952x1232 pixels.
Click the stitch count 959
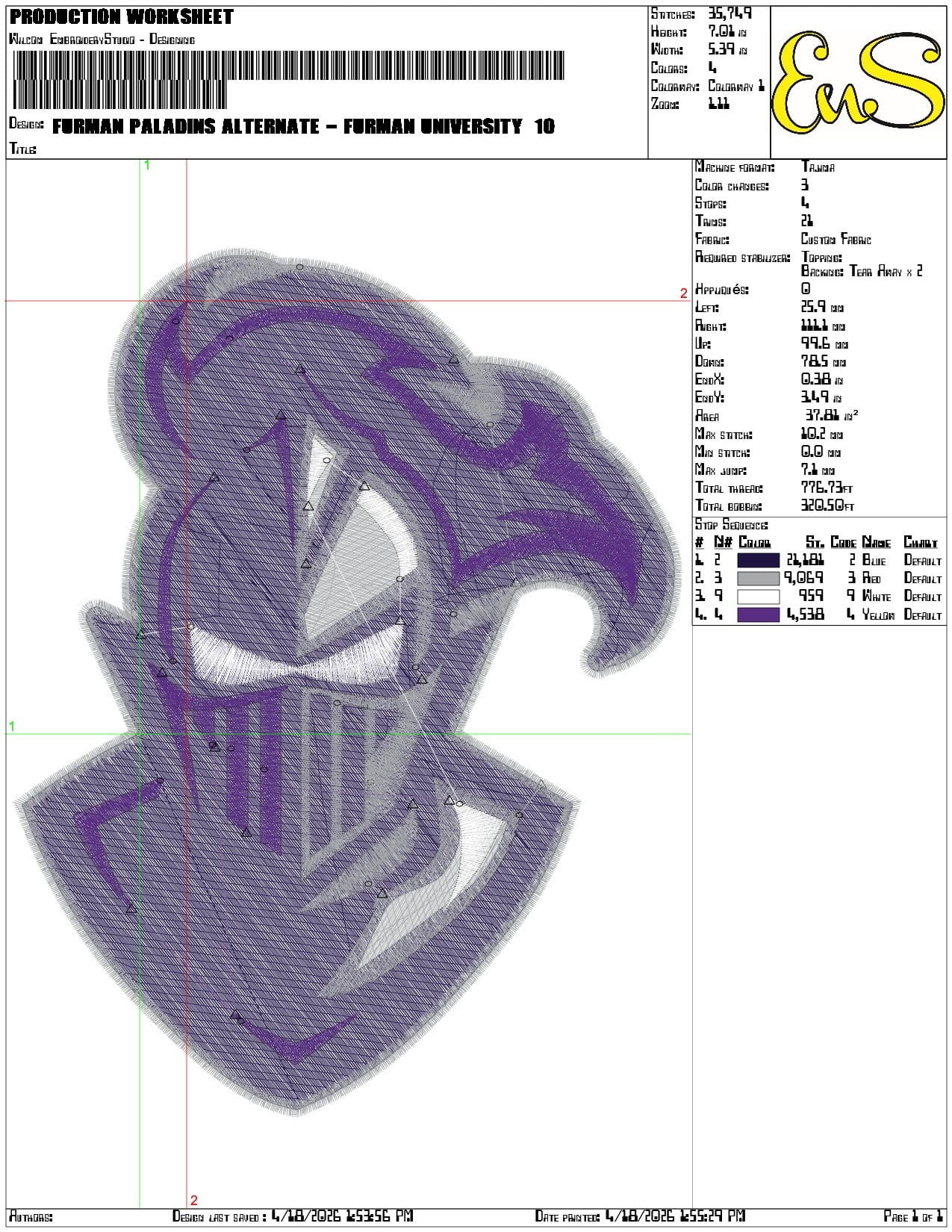click(812, 596)
